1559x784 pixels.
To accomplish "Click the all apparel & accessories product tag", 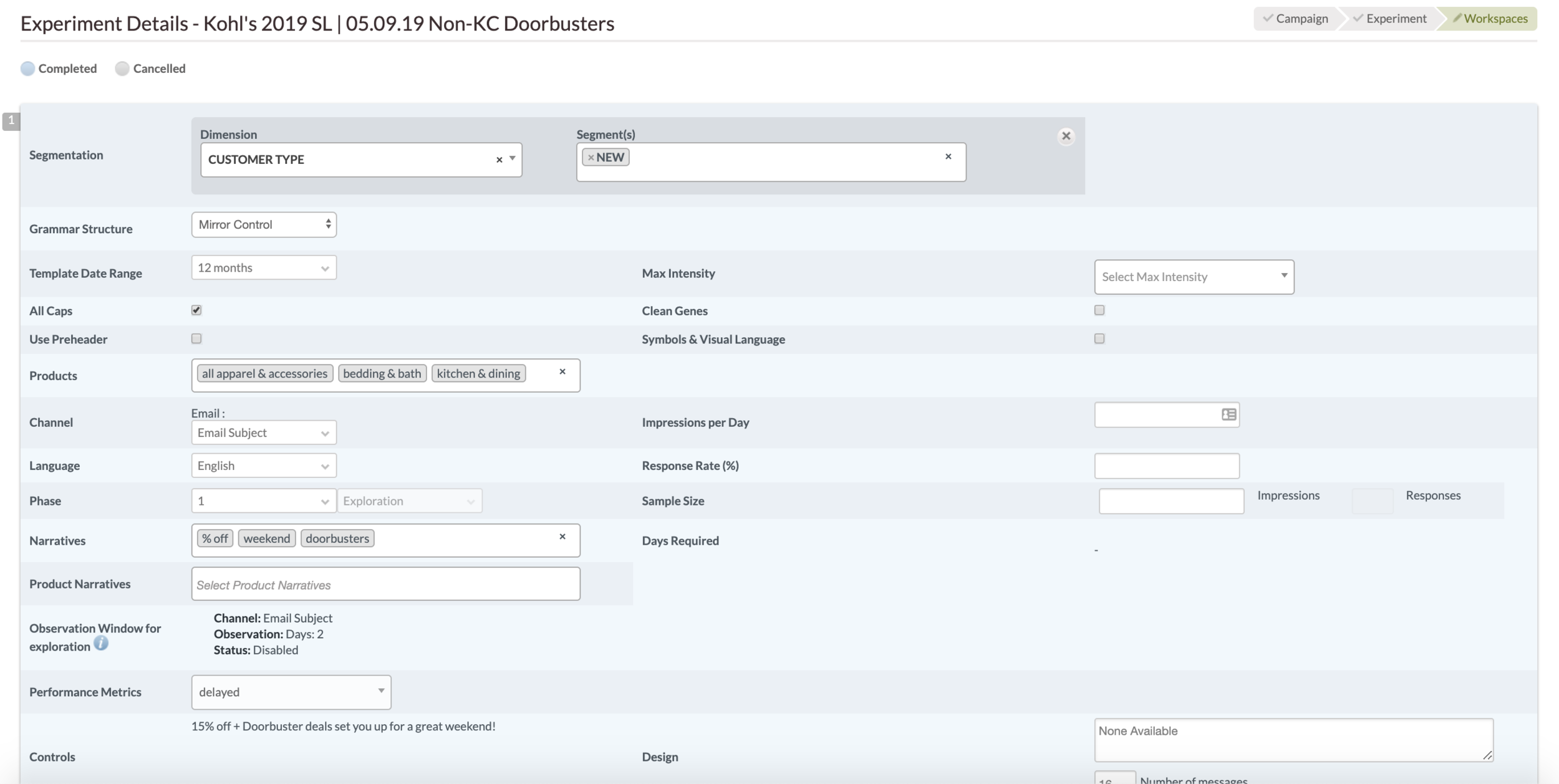I will click(x=264, y=373).
